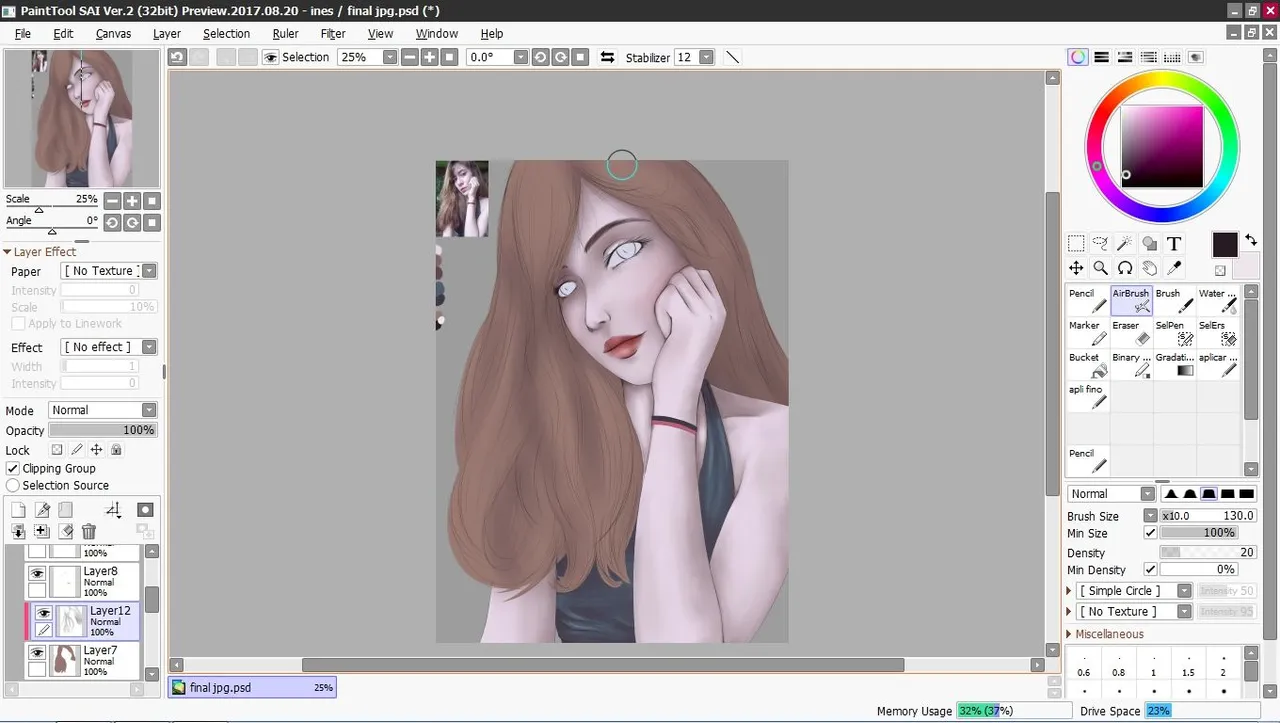Select the Bucket fill tool

pos(1088,364)
